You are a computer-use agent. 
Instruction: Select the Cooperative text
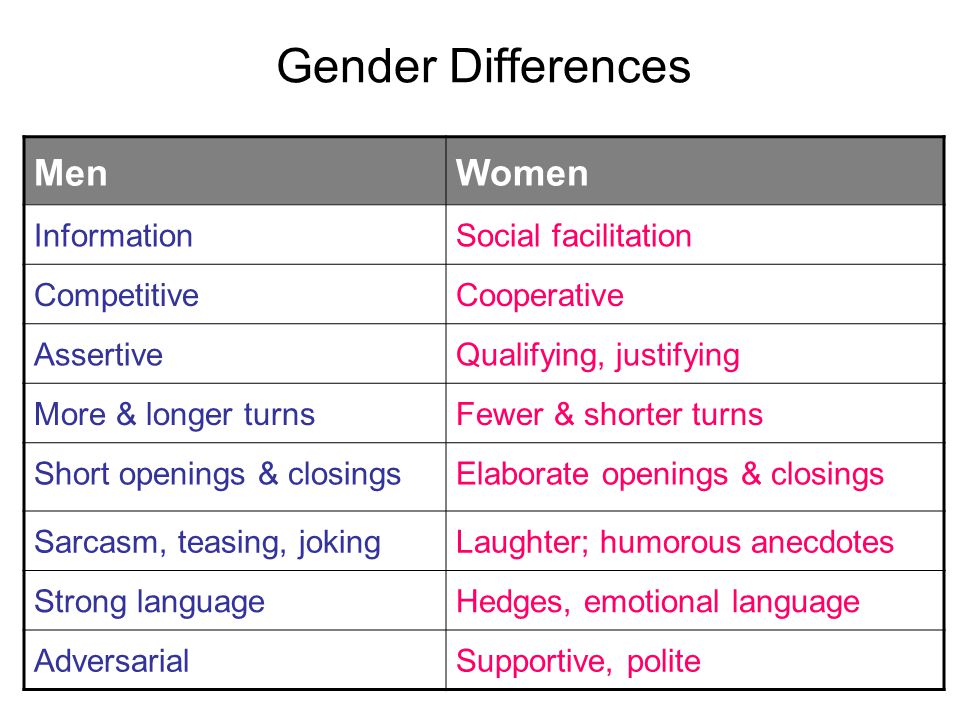click(539, 296)
